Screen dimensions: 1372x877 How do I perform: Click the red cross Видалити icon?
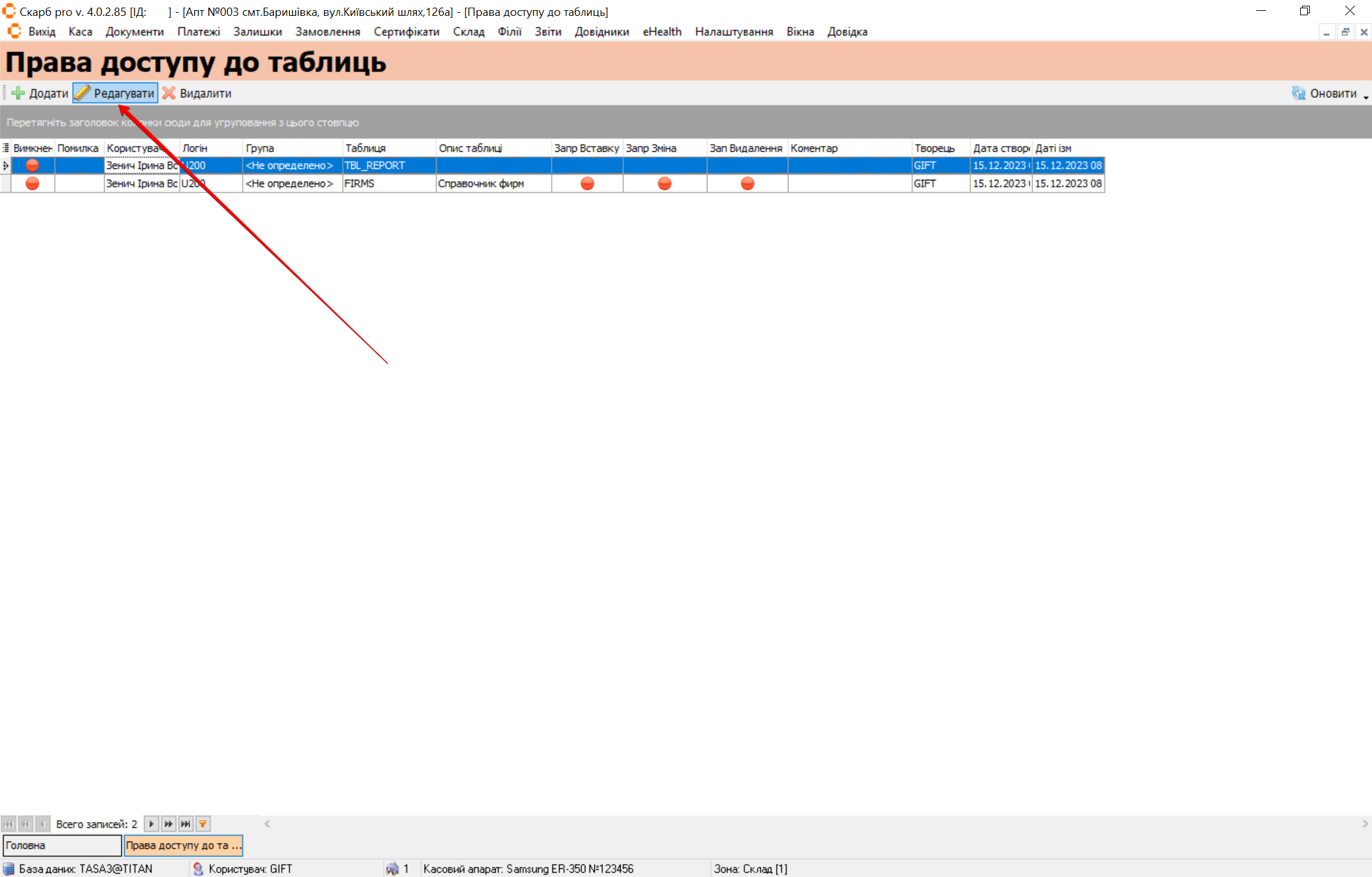pyautogui.click(x=168, y=93)
